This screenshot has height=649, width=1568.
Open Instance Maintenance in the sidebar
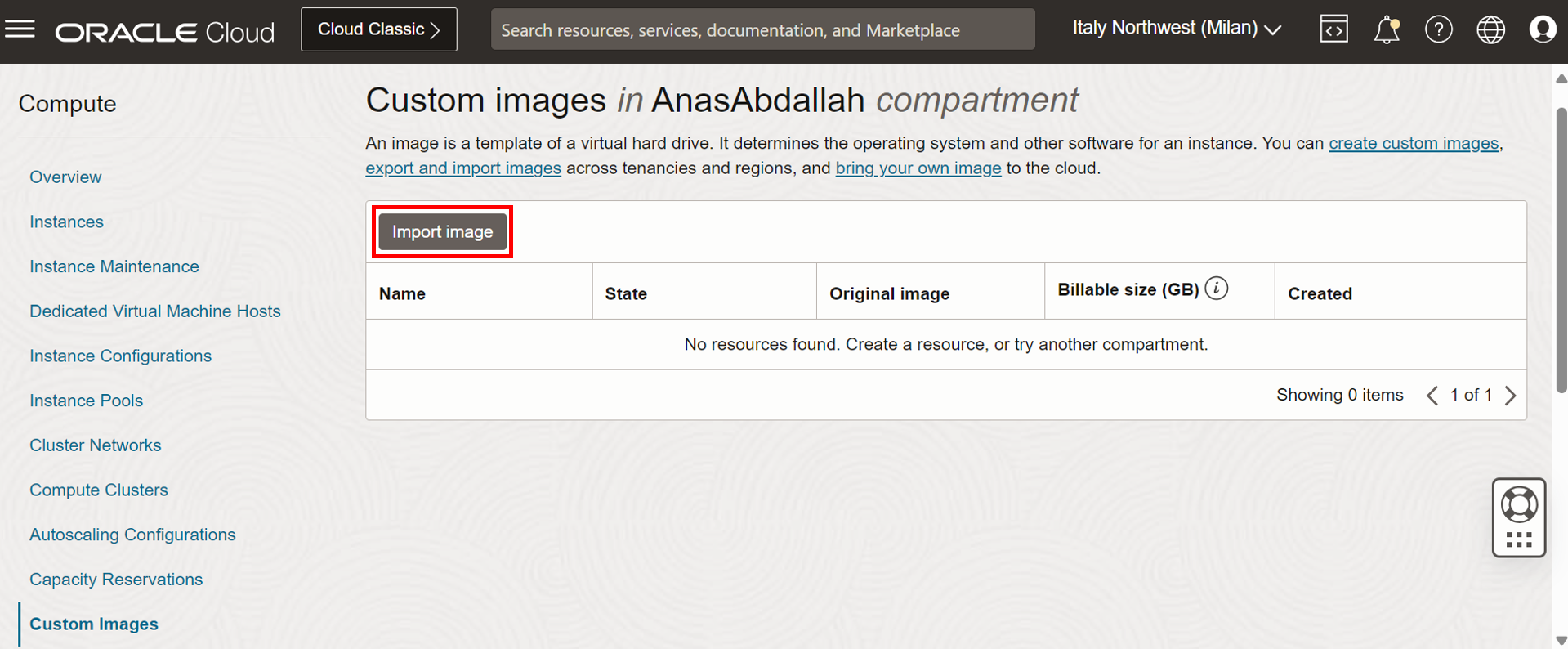click(x=114, y=266)
